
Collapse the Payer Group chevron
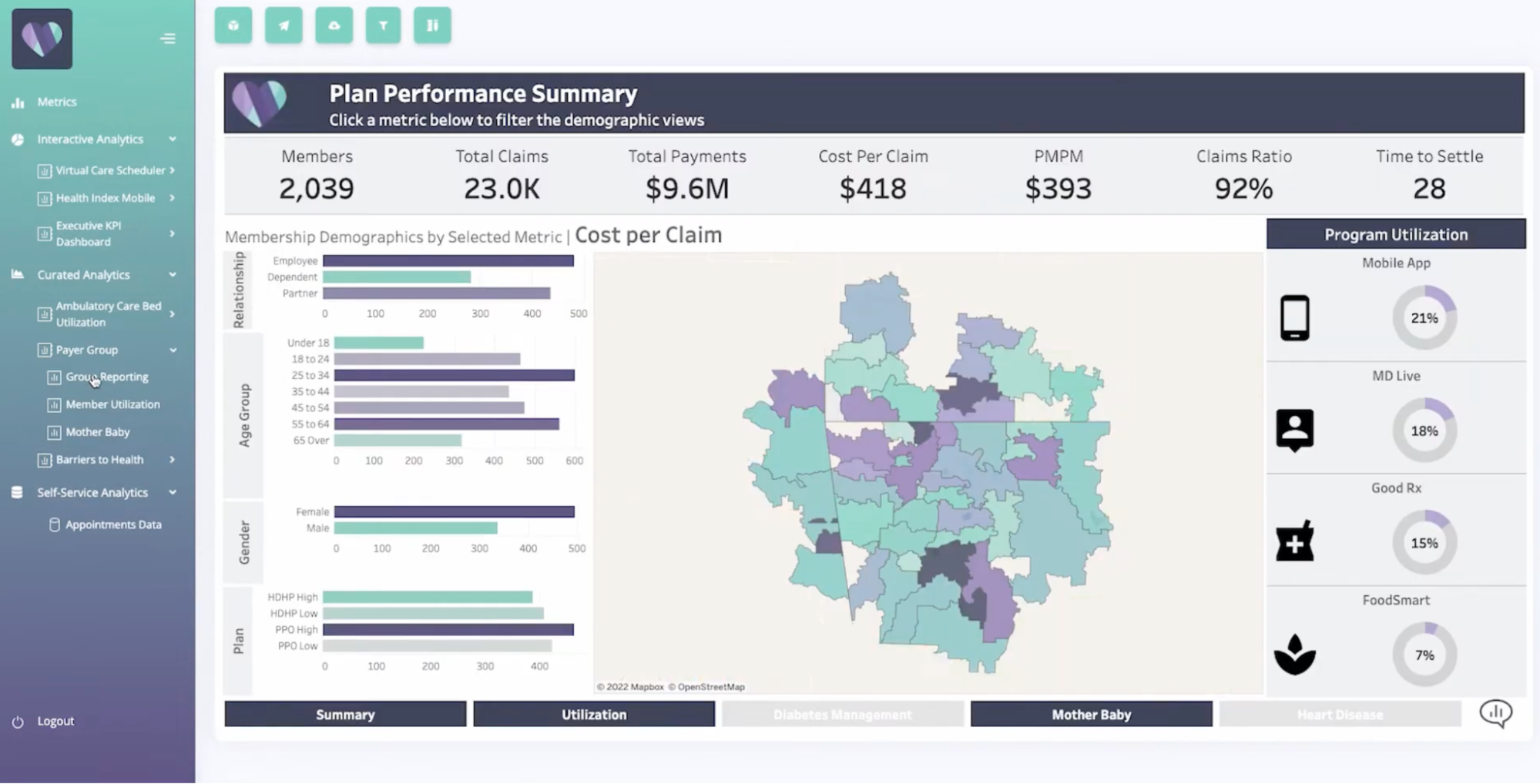173,350
